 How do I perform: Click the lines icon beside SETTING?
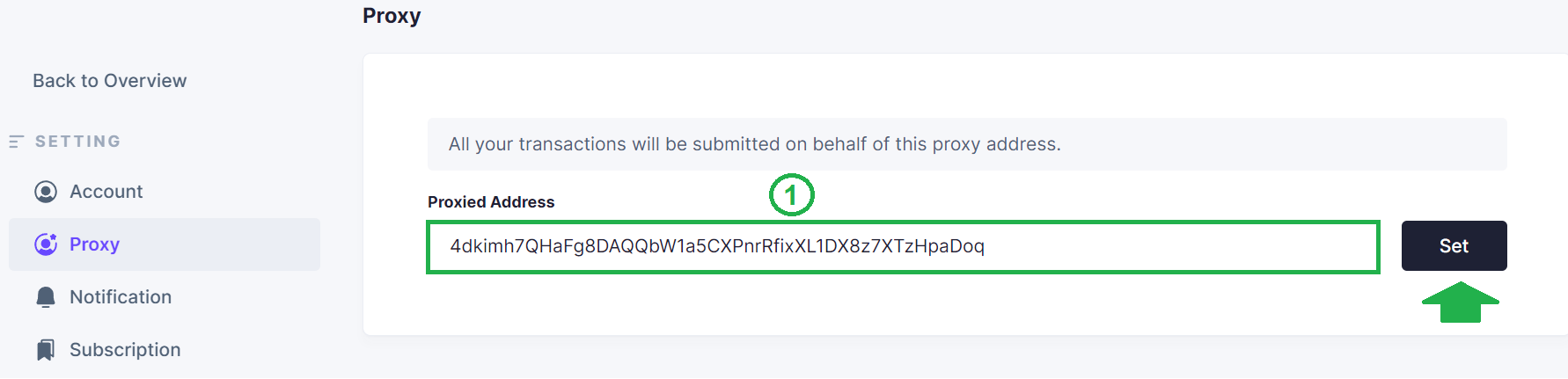(16, 142)
